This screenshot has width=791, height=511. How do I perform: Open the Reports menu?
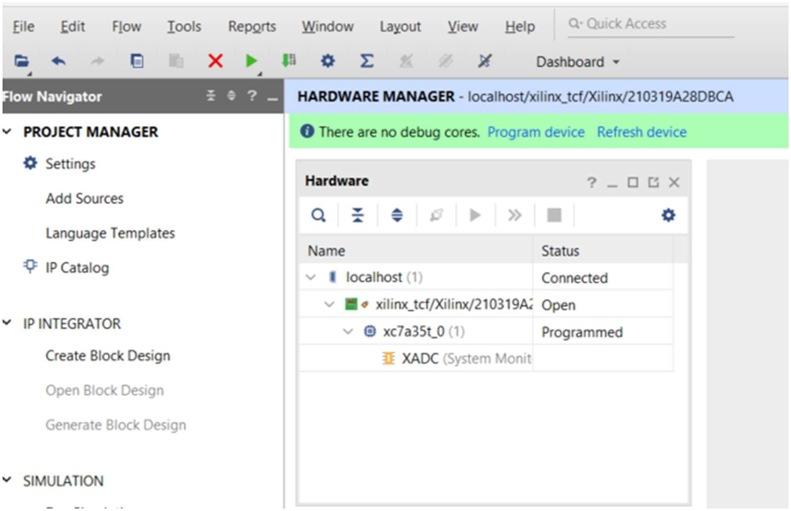coord(252,27)
